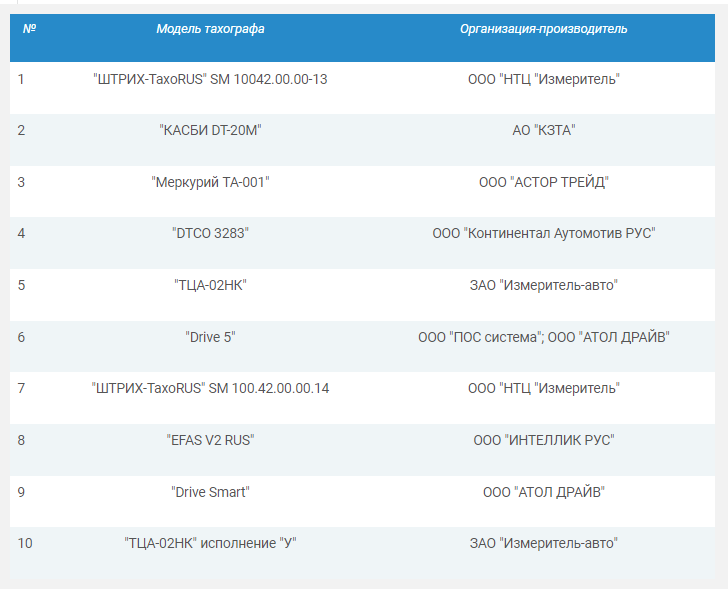Select the "ШТРИХ-TaxoRUS" SM 100.42.00.00.14 cell
This screenshot has width=728, height=589.
[x=210, y=388]
